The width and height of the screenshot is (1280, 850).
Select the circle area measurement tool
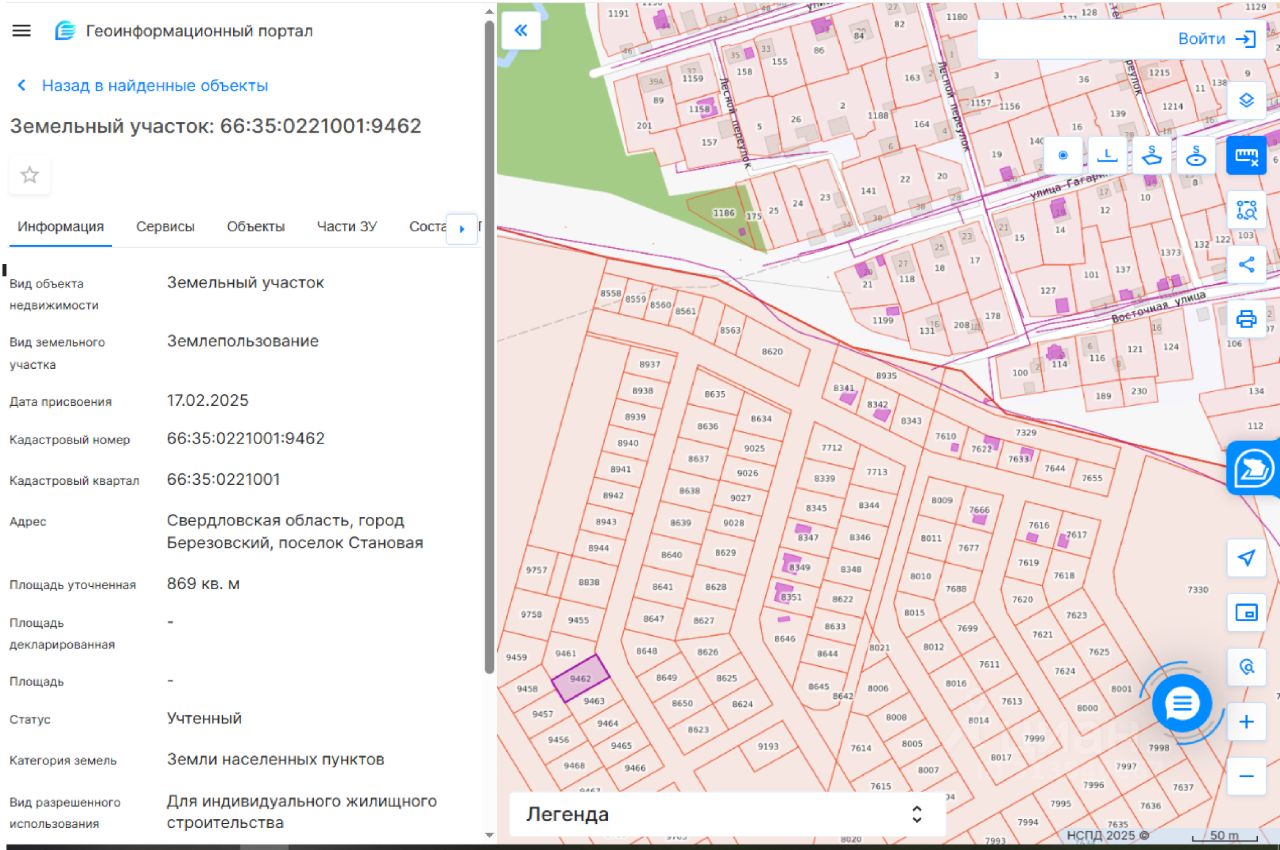(x=1196, y=155)
